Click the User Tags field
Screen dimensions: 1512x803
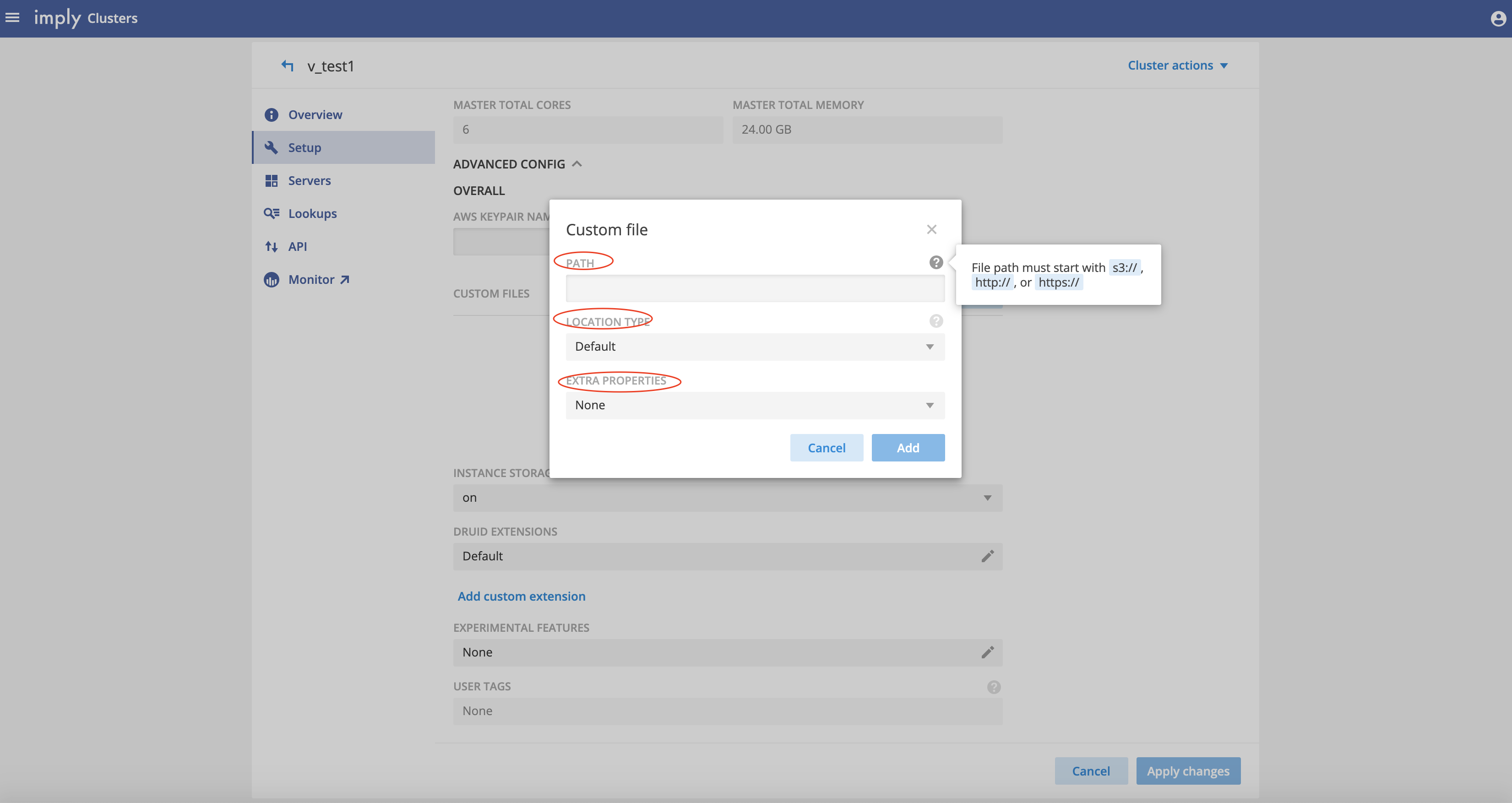point(727,711)
